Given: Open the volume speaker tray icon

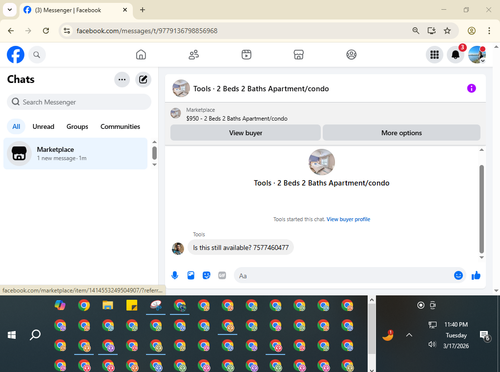Looking at the screenshot, I should click(x=432, y=344).
